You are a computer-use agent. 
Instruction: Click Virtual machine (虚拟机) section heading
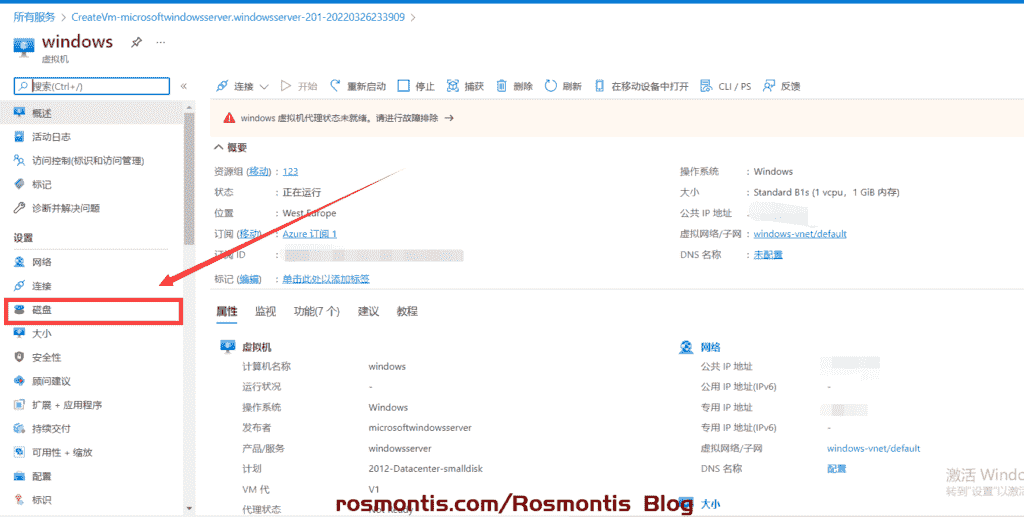point(257,347)
